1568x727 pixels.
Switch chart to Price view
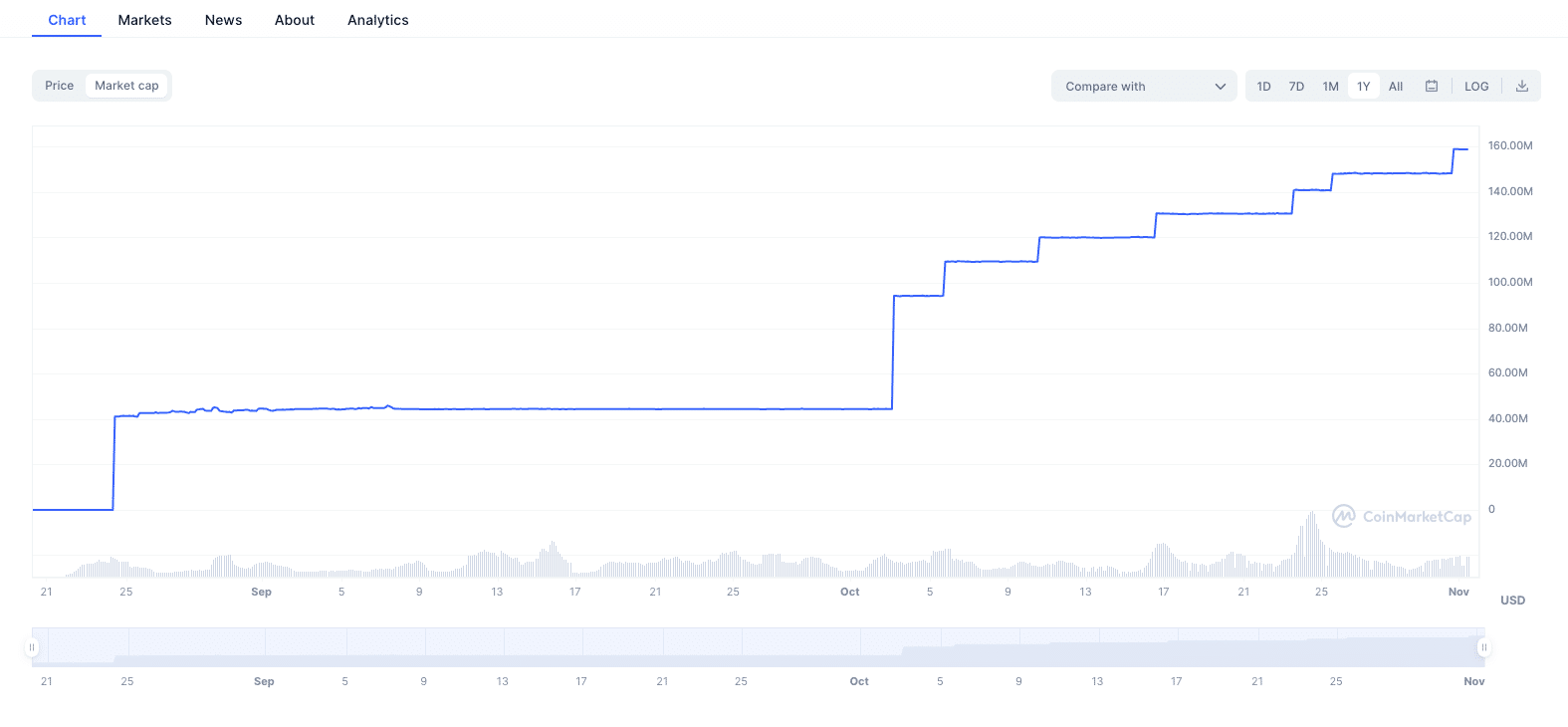pos(60,86)
